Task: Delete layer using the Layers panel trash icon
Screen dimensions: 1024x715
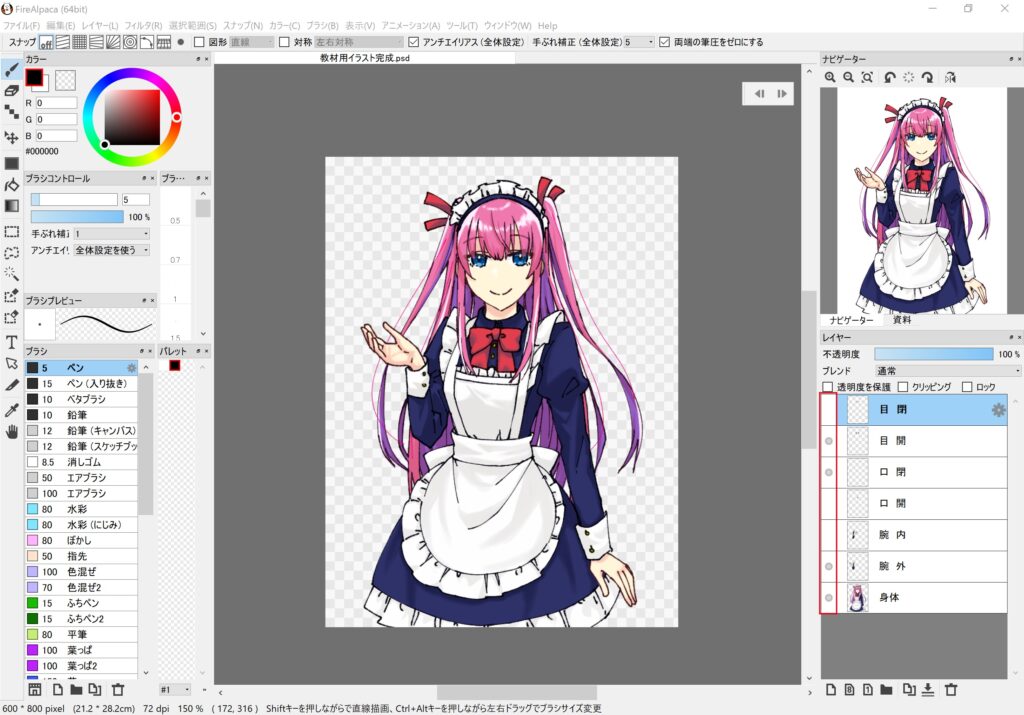Action: point(951,690)
